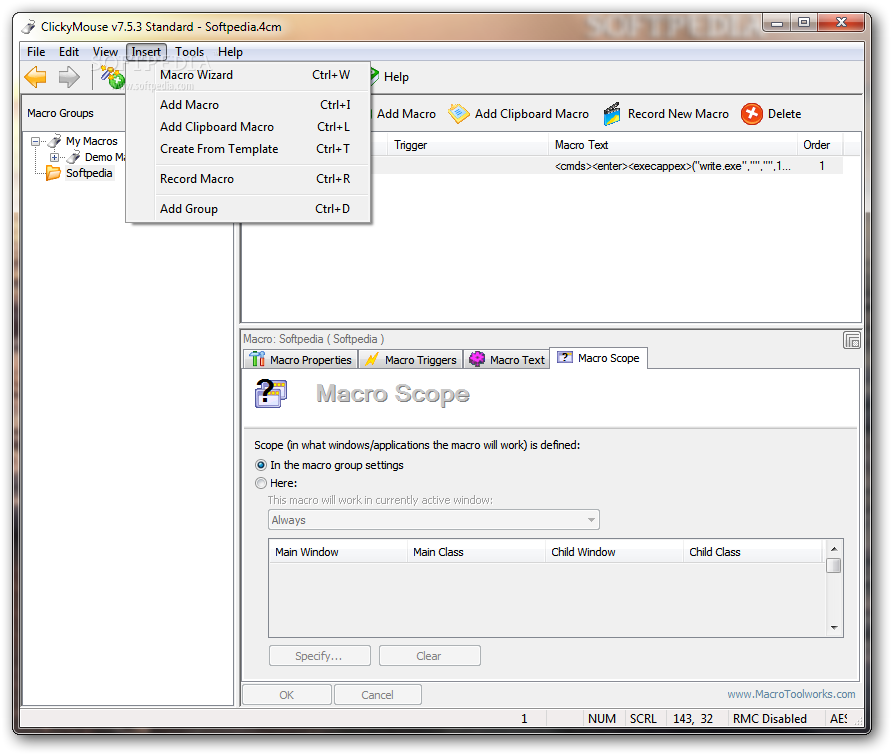892x755 pixels.
Task: Click the Record New Macro clapperboard icon
Action: coord(612,114)
